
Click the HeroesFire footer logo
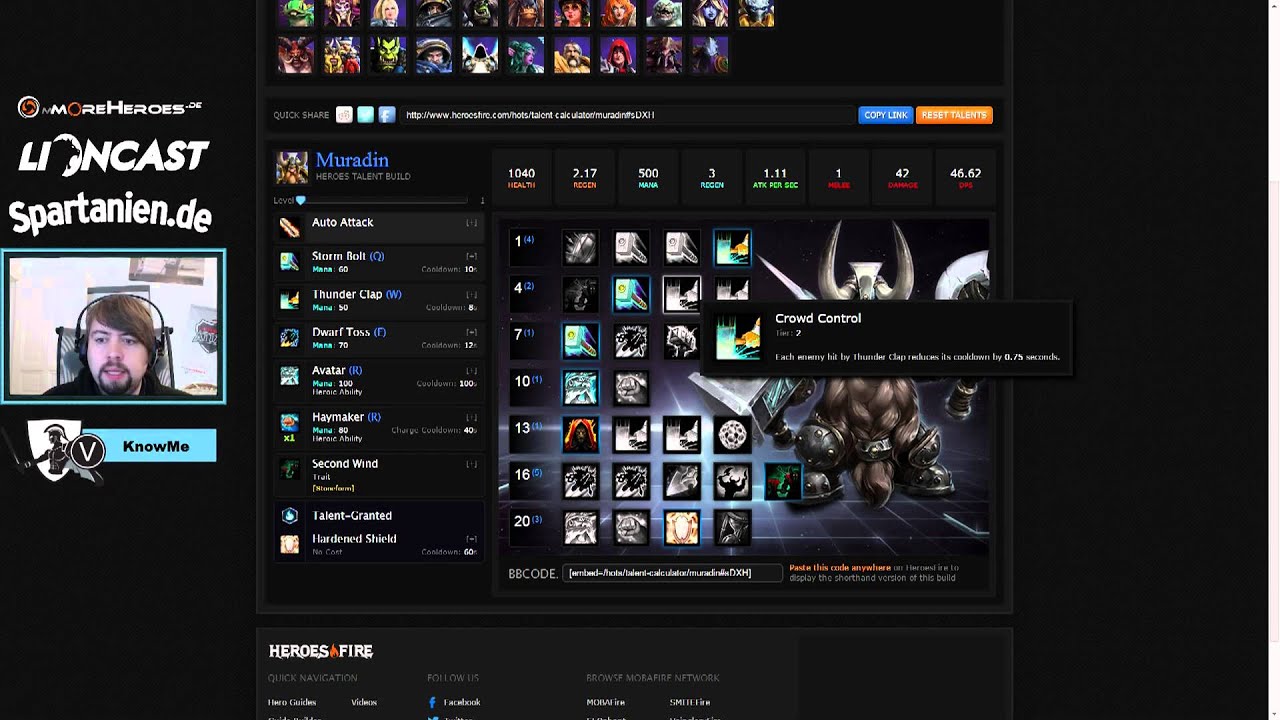321,651
